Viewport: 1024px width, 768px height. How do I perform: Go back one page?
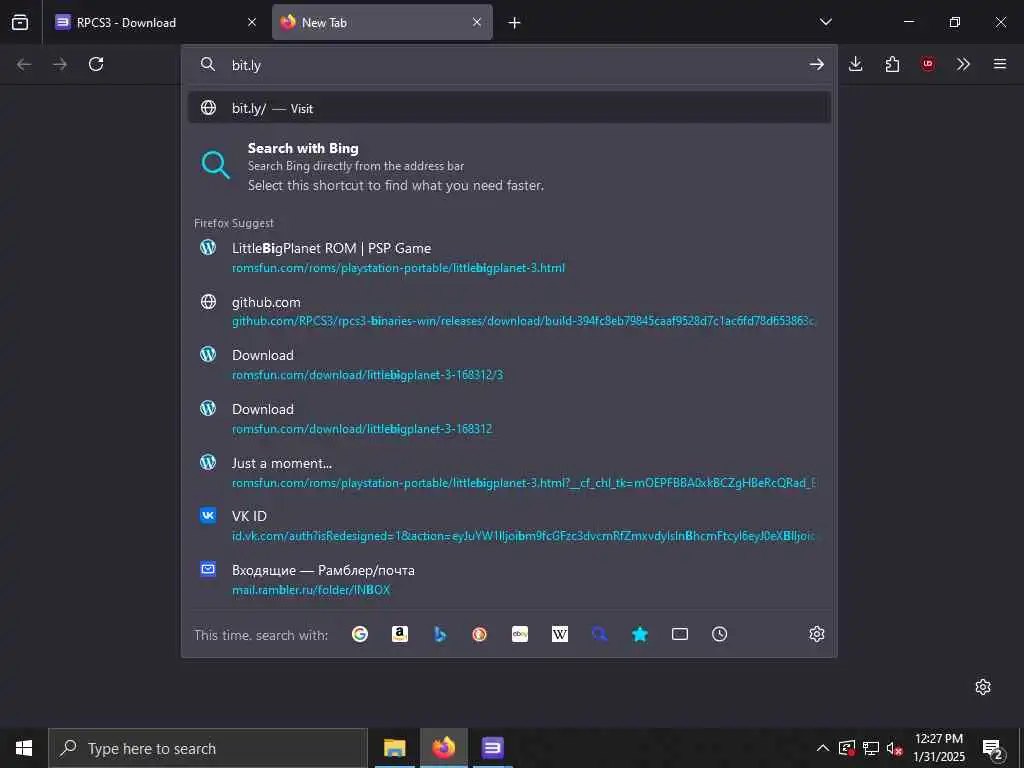click(24, 64)
